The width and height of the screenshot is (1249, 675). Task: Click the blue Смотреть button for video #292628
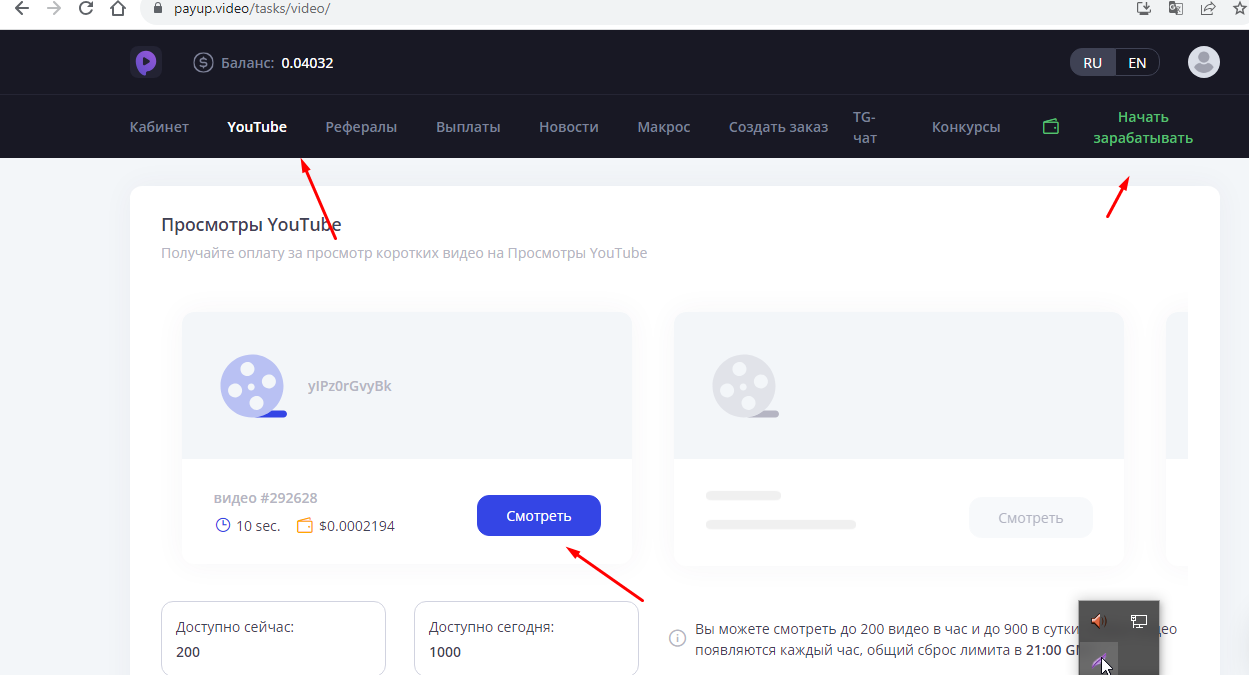(x=539, y=516)
